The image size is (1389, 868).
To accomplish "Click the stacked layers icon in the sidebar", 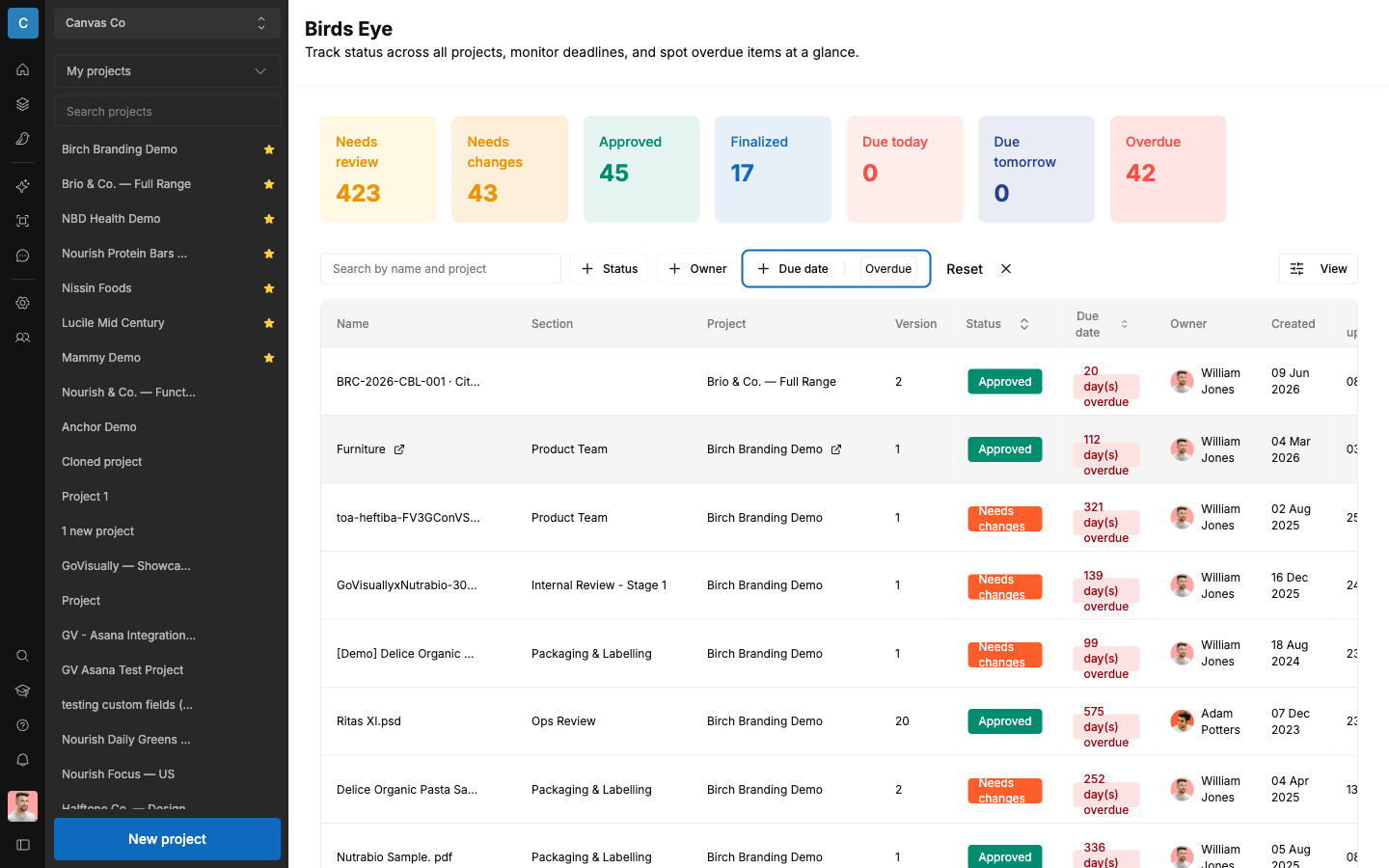I will tap(22, 104).
